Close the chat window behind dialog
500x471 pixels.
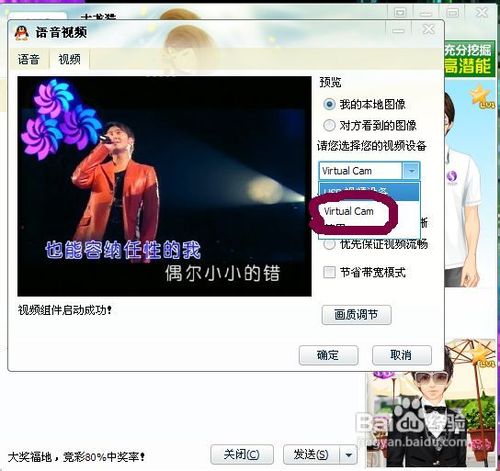tap(482, 13)
